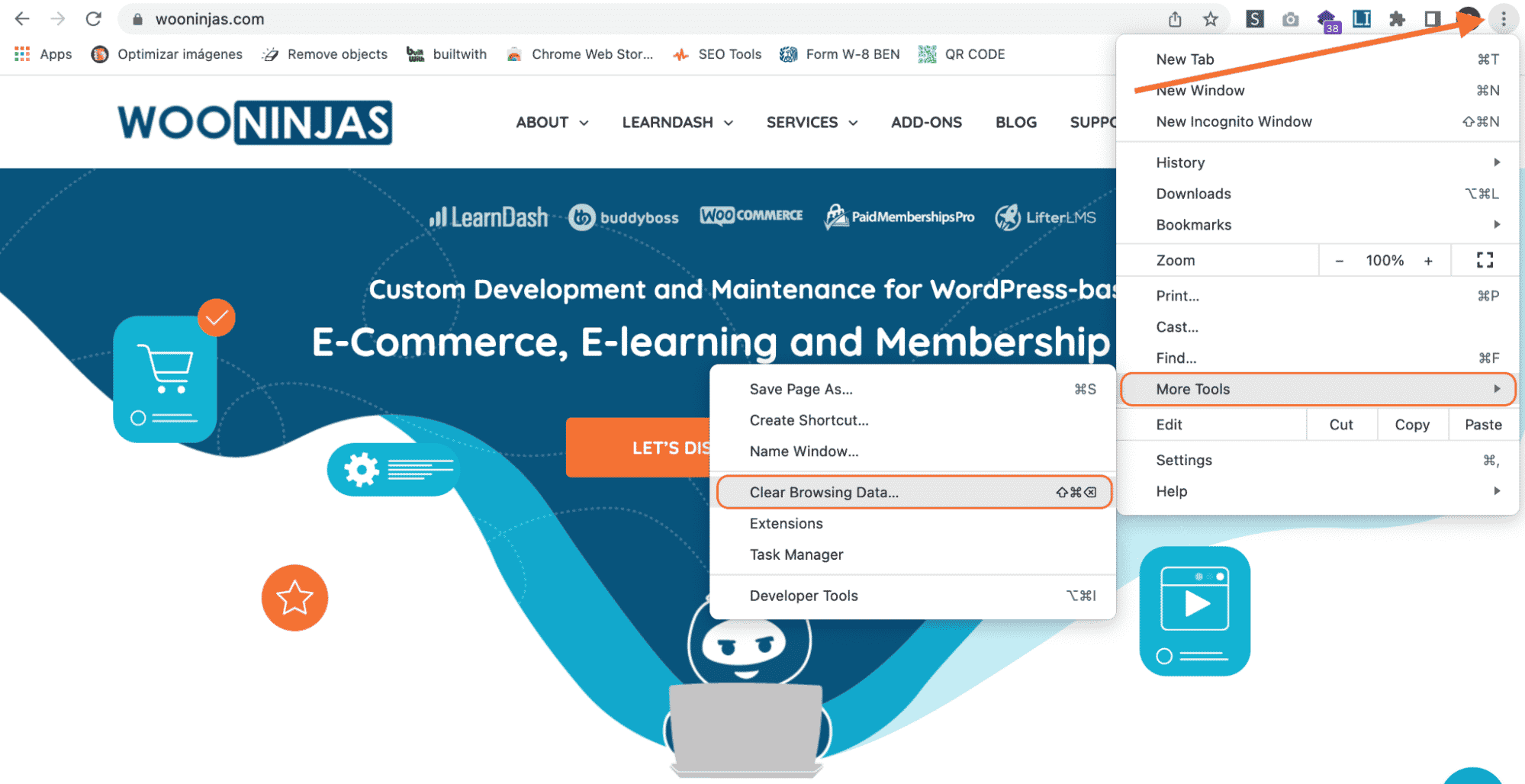Viewport: 1525px width, 784px height.
Task: Reload the page with the refresh icon
Action: click(94, 19)
